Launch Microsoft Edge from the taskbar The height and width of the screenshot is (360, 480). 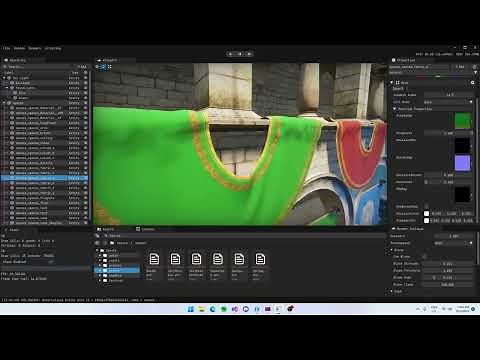[x=213, y=309]
